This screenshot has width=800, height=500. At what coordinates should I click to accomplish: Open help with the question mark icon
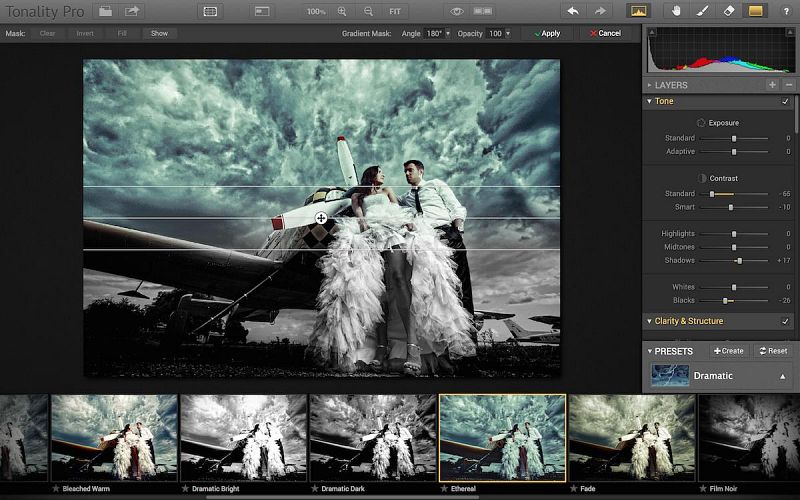pyautogui.click(x=786, y=11)
